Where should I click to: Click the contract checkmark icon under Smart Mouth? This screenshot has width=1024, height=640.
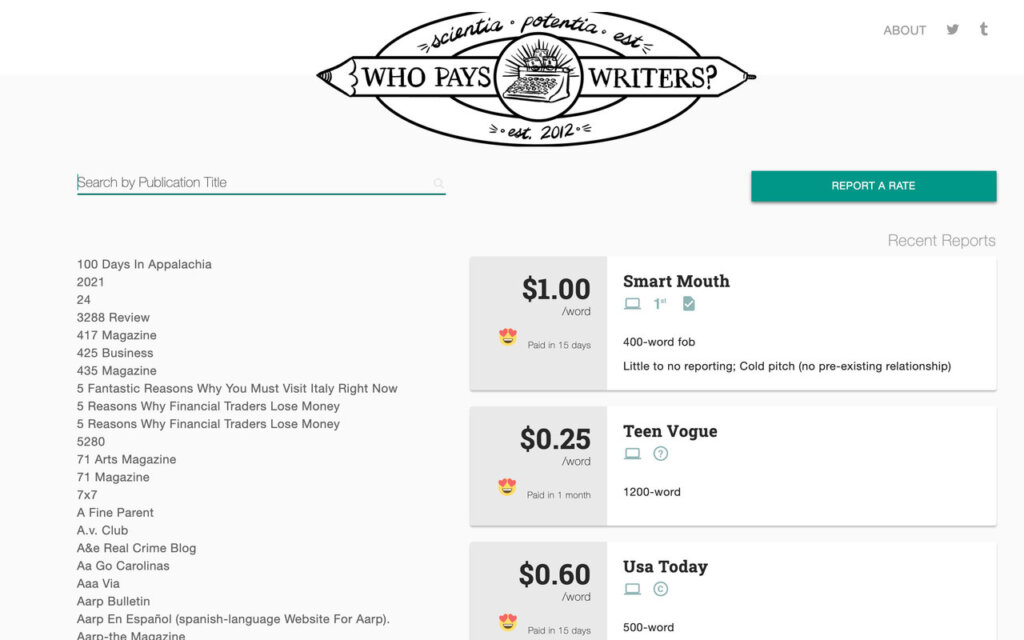coord(688,303)
